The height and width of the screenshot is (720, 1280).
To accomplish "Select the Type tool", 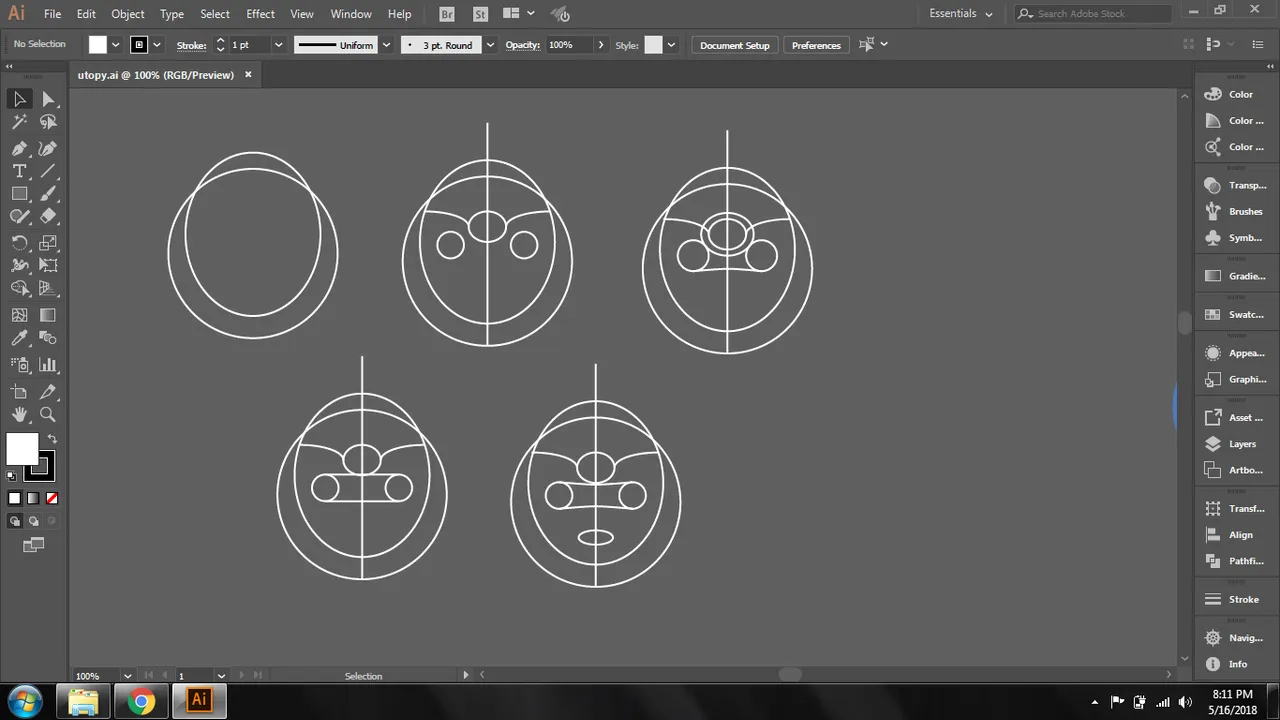I will point(19,171).
